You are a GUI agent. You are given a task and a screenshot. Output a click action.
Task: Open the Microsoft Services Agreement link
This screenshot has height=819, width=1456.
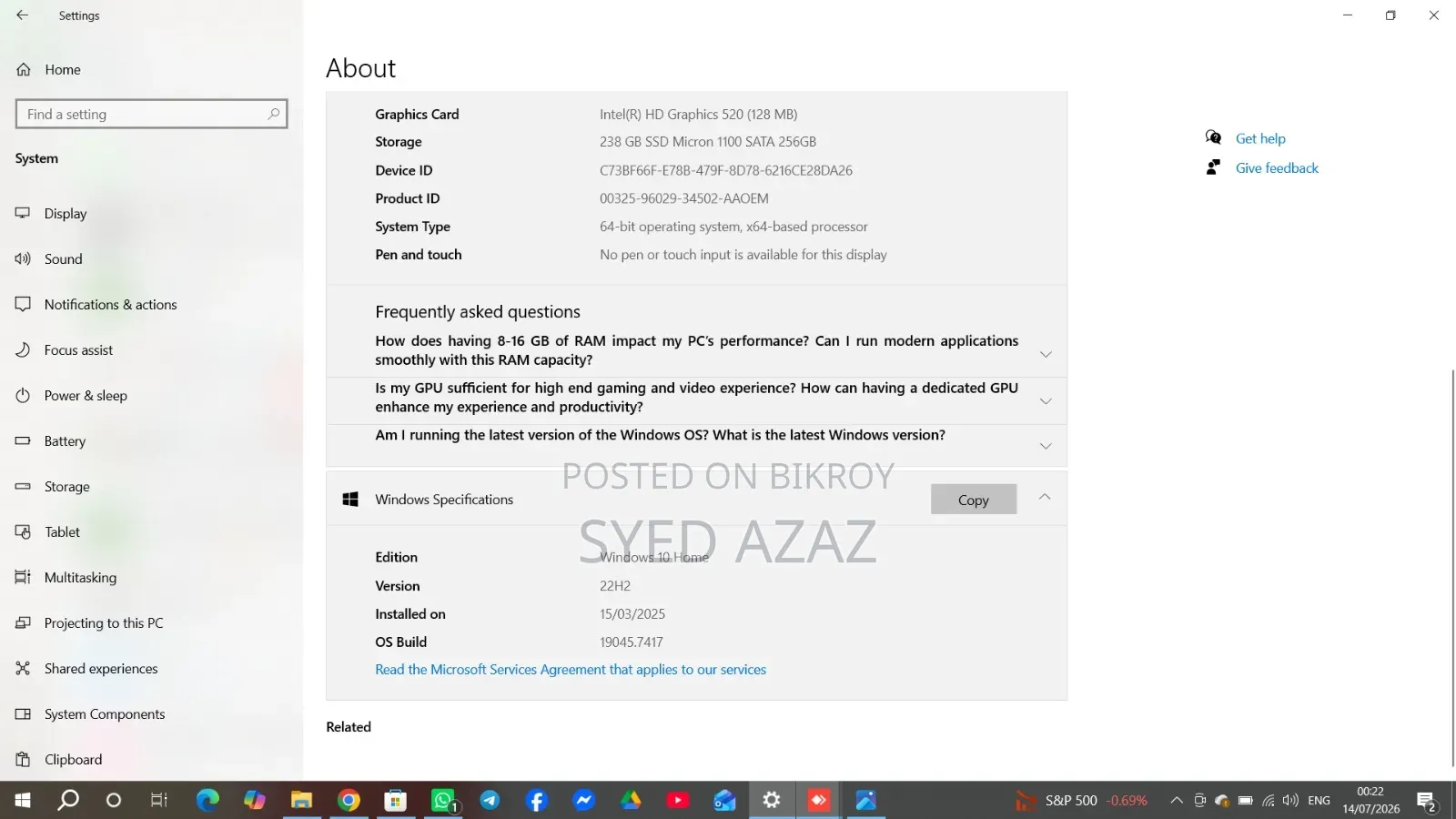point(571,670)
